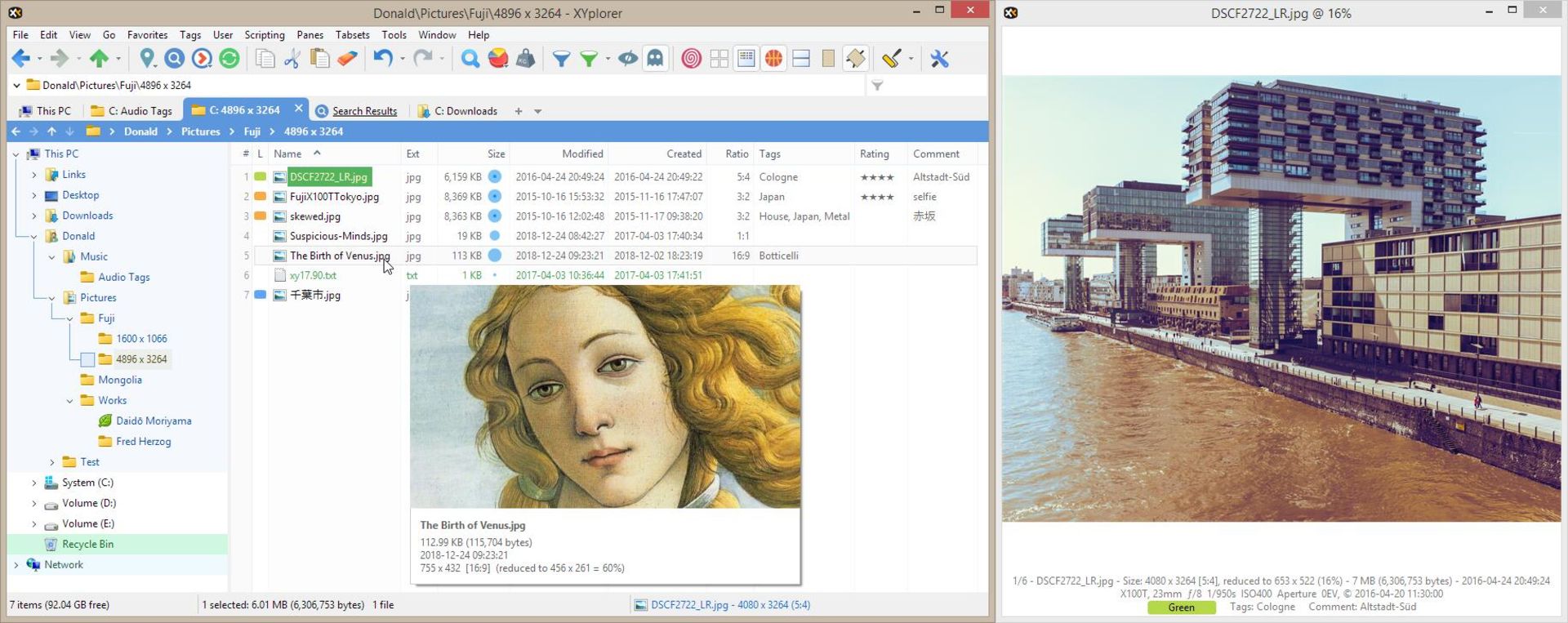Open Find Files with magnifier icon
Viewport: 1568px width, 623px height.
tap(470, 59)
